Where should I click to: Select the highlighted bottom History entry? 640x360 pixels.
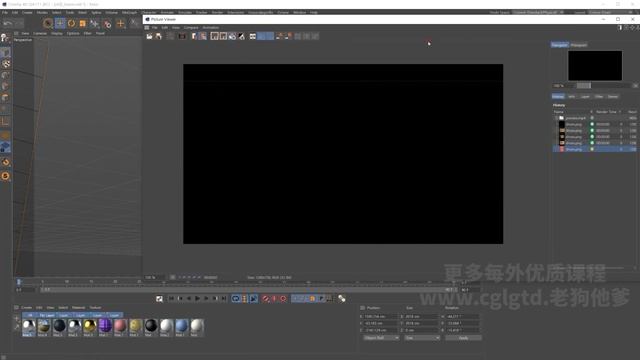[594, 149]
